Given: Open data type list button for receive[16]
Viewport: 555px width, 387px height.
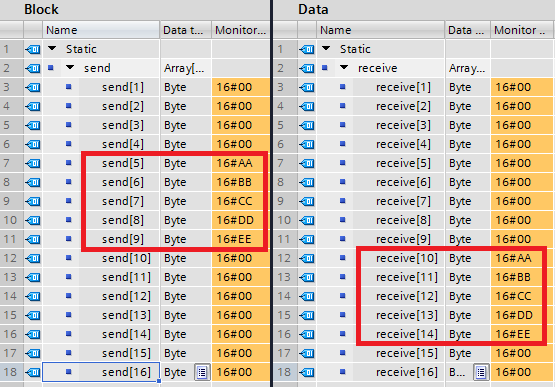Looking at the screenshot, I should [x=481, y=372].
